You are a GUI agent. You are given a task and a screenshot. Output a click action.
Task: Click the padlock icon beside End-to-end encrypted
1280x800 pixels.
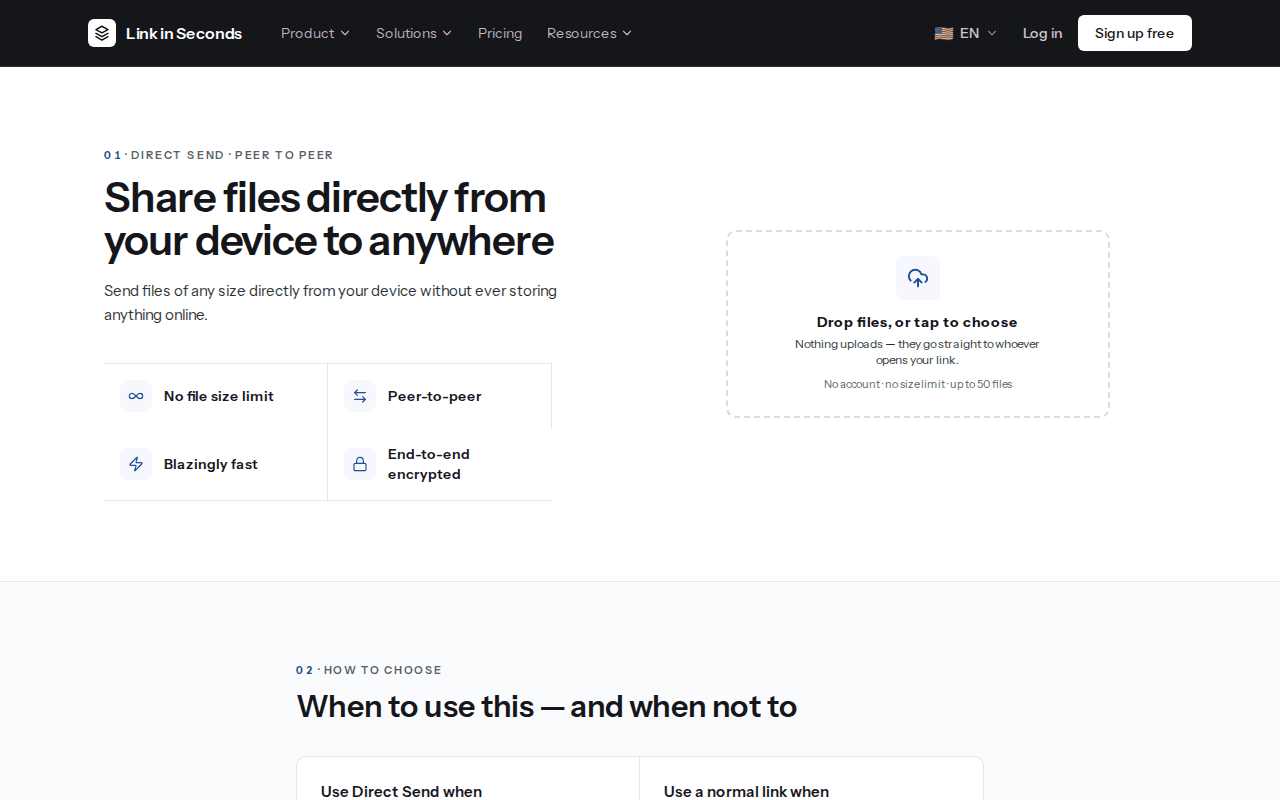click(360, 464)
